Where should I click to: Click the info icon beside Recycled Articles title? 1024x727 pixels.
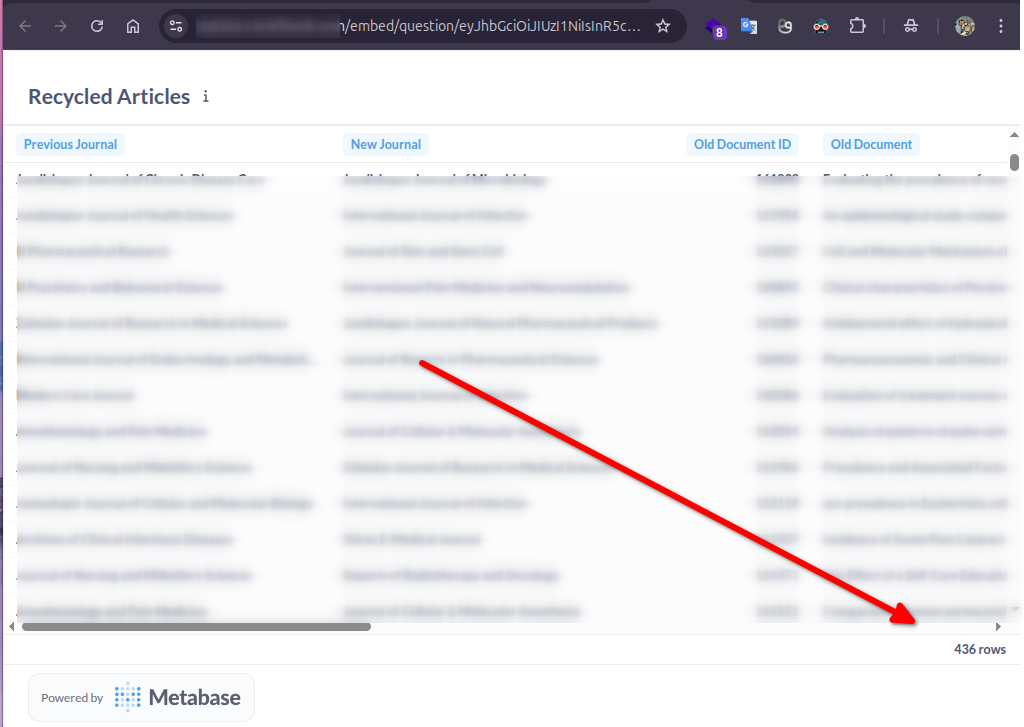[x=206, y=97]
